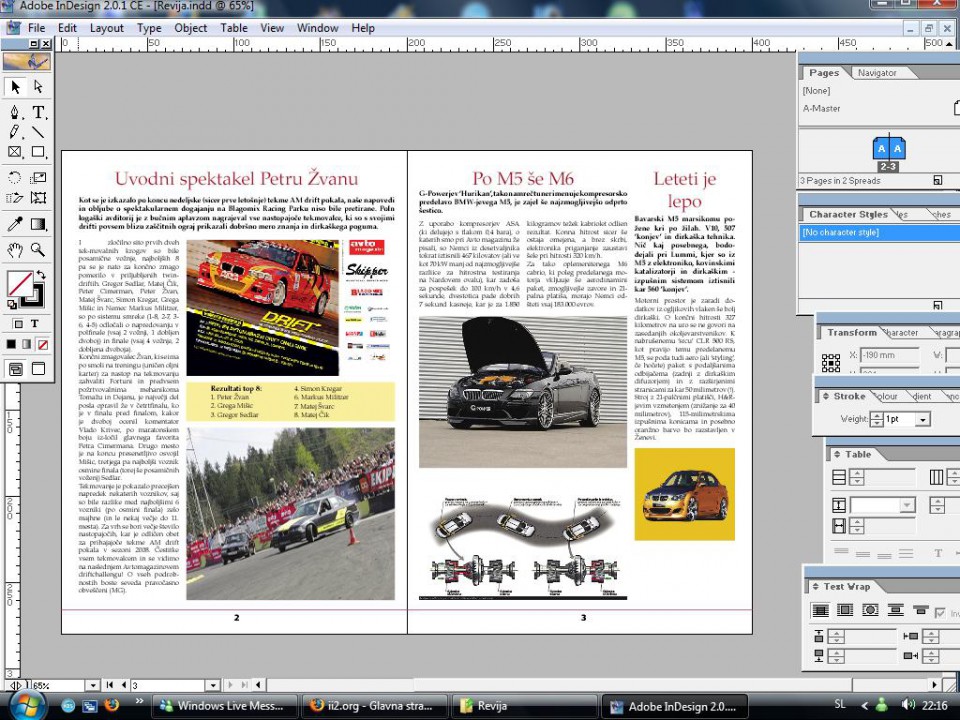
Task: Click the Fill colour box in toolbox
Action: click(x=20, y=284)
